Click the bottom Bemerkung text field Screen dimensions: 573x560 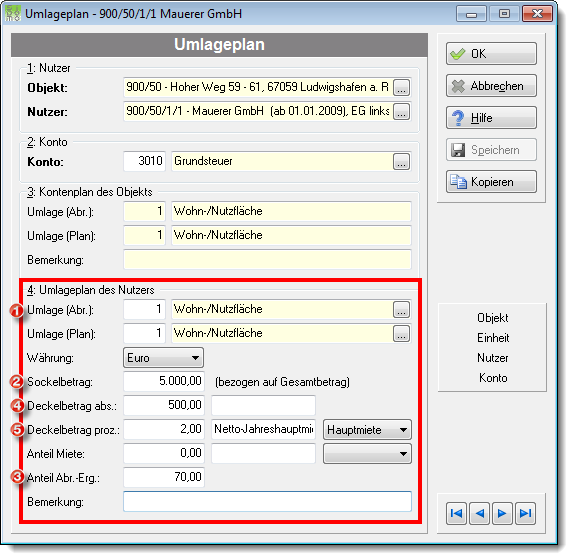[x=267, y=502]
